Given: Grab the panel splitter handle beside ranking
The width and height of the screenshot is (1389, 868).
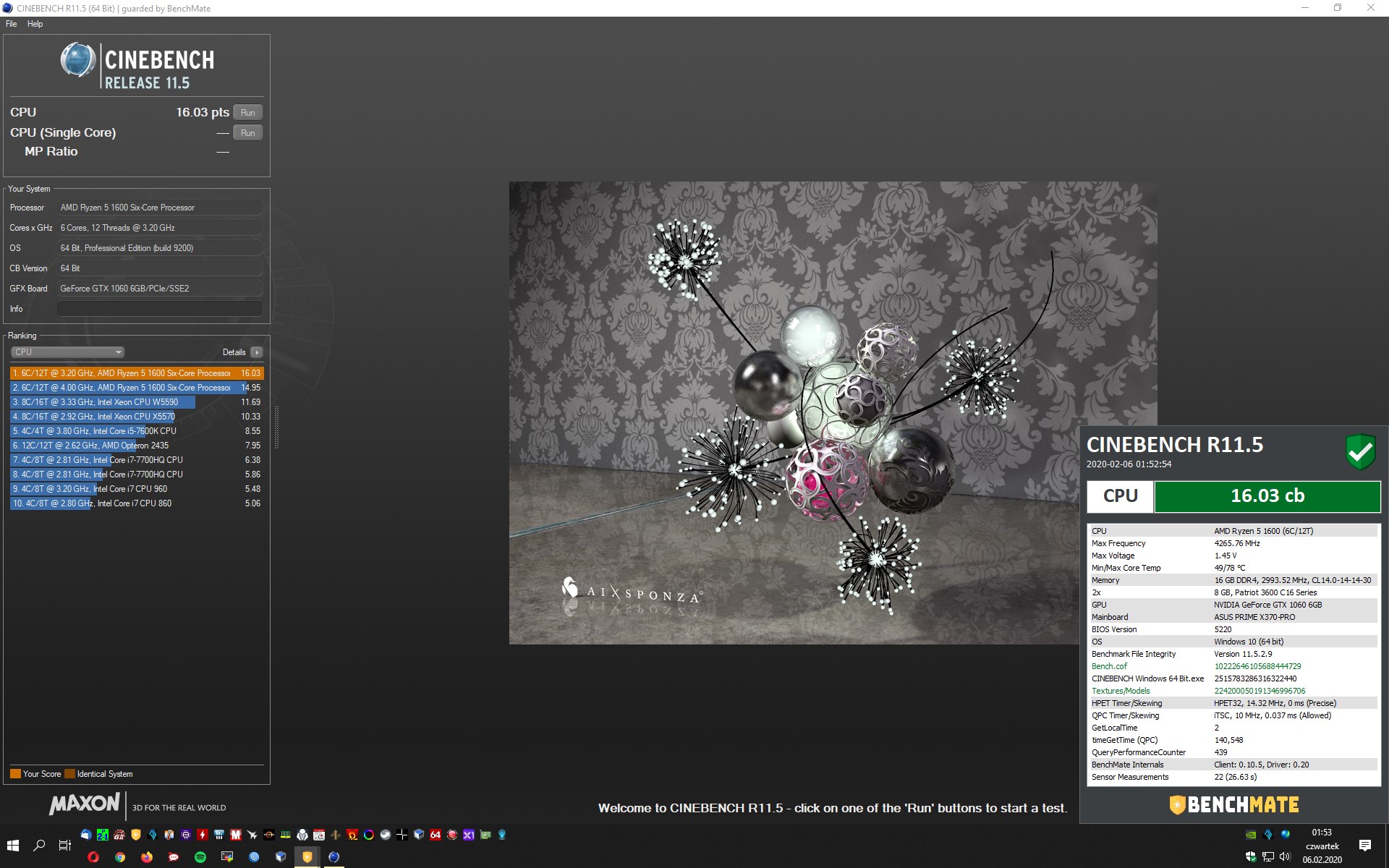Looking at the screenshot, I should click(x=276, y=427).
